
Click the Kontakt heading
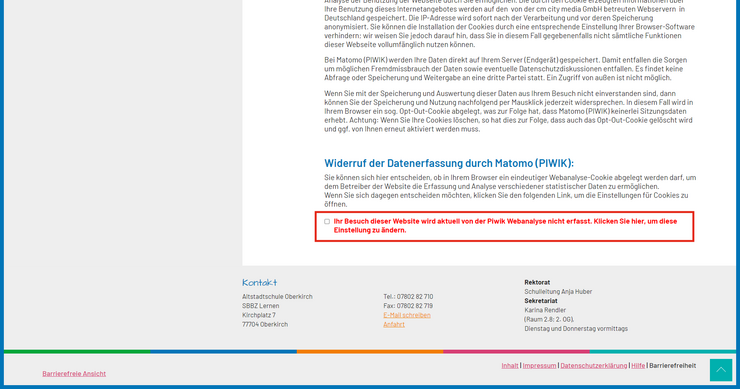[260, 282]
